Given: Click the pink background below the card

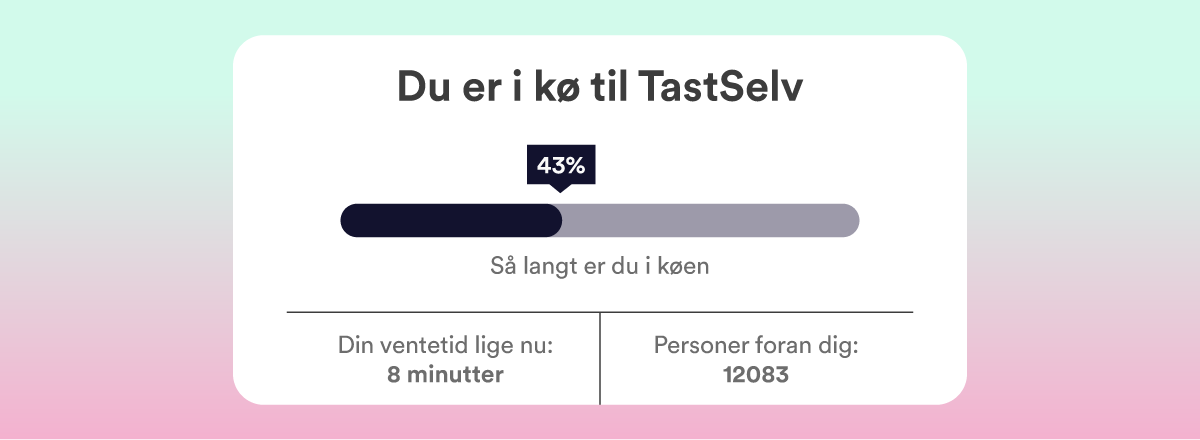Looking at the screenshot, I should coord(600,422).
